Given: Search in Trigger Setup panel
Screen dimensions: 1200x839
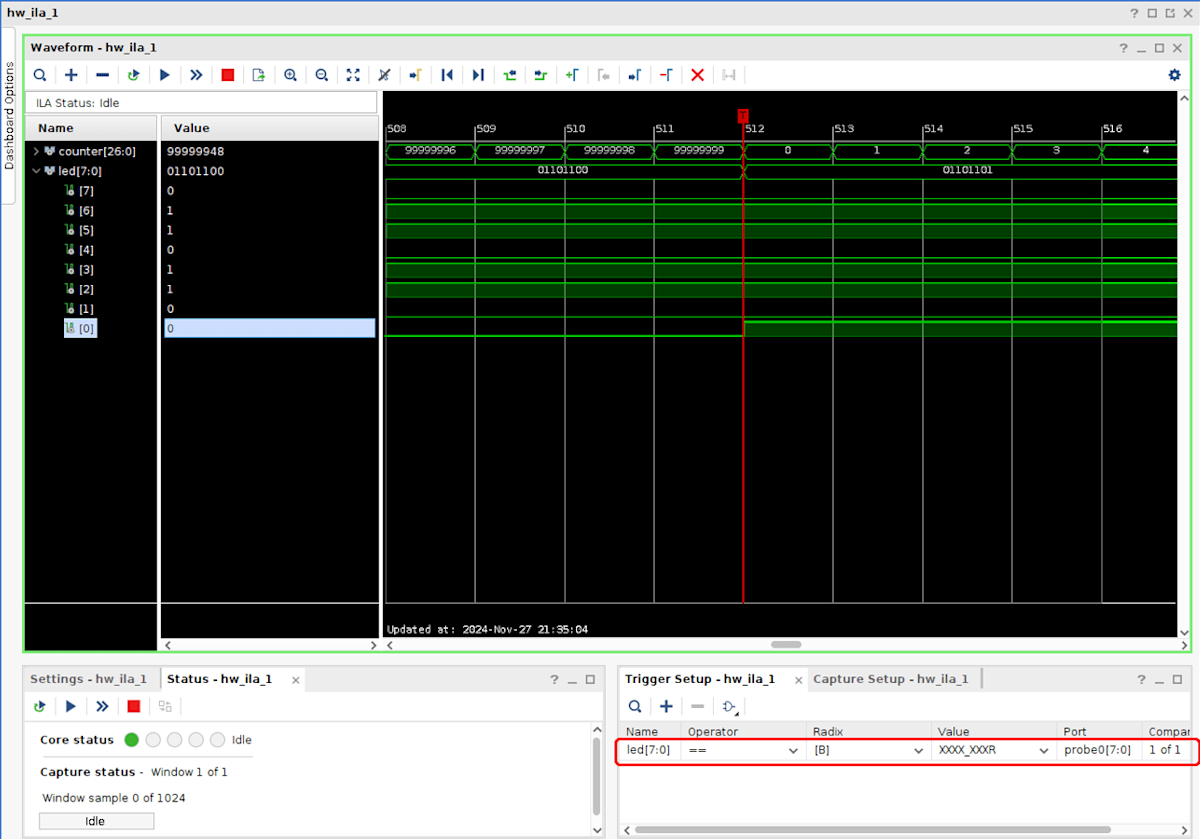Looking at the screenshot, I should pyautogui.click(x=635, y=706).
